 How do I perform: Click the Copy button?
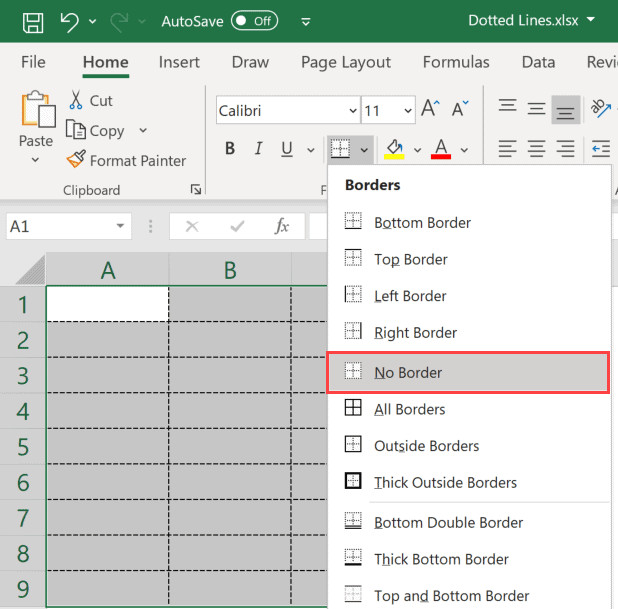[96, 131]
